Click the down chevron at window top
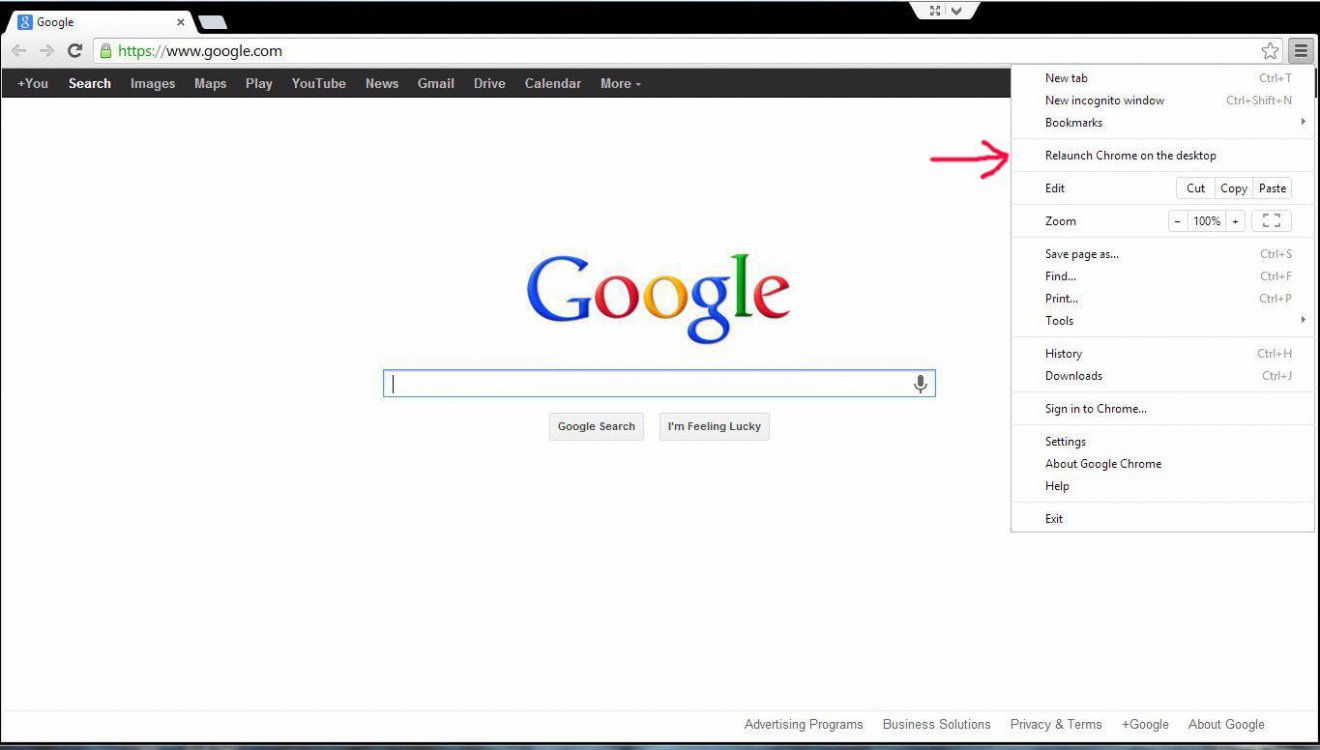The height and width of the screenshot is (750, 1320). (957, 10)
